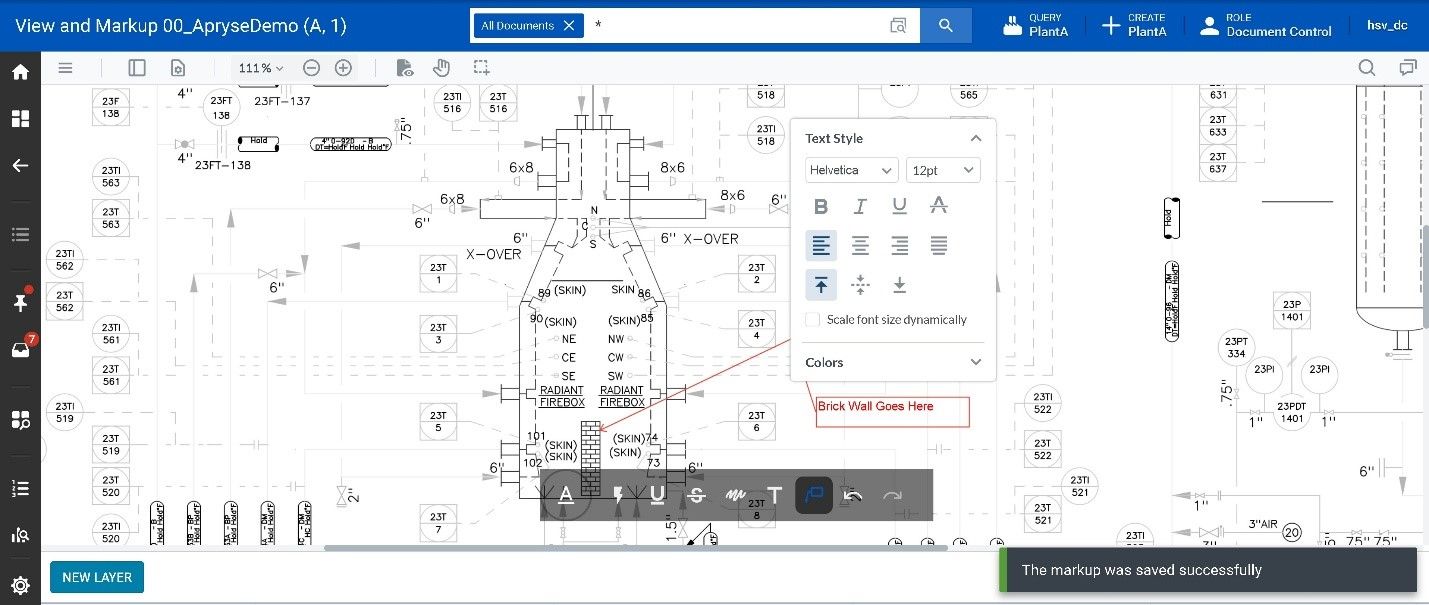Toggle Italic in Text Style panel
This screenshot has height=605, width=1429.
click(860, 206)
